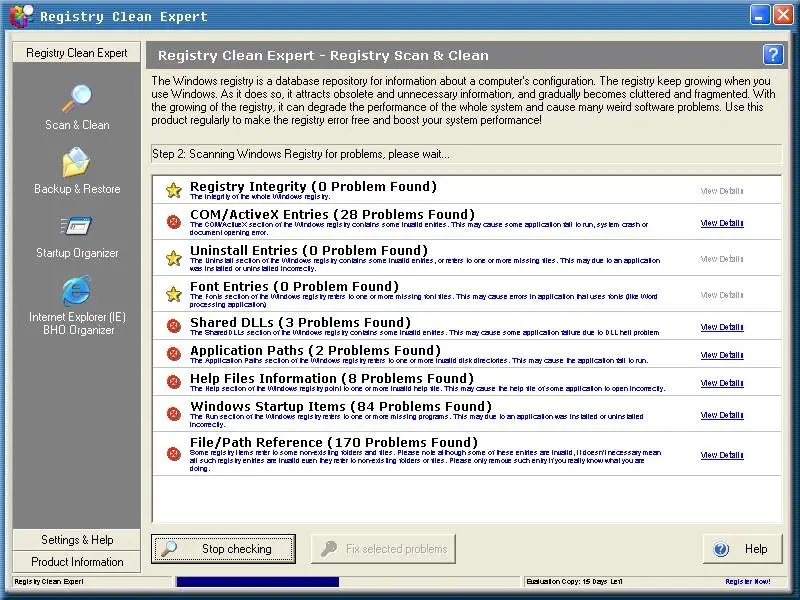
Task: Select the Font Entries (0 Problem Found) heading
Action: pyautogui.click(x=294, y=287)
